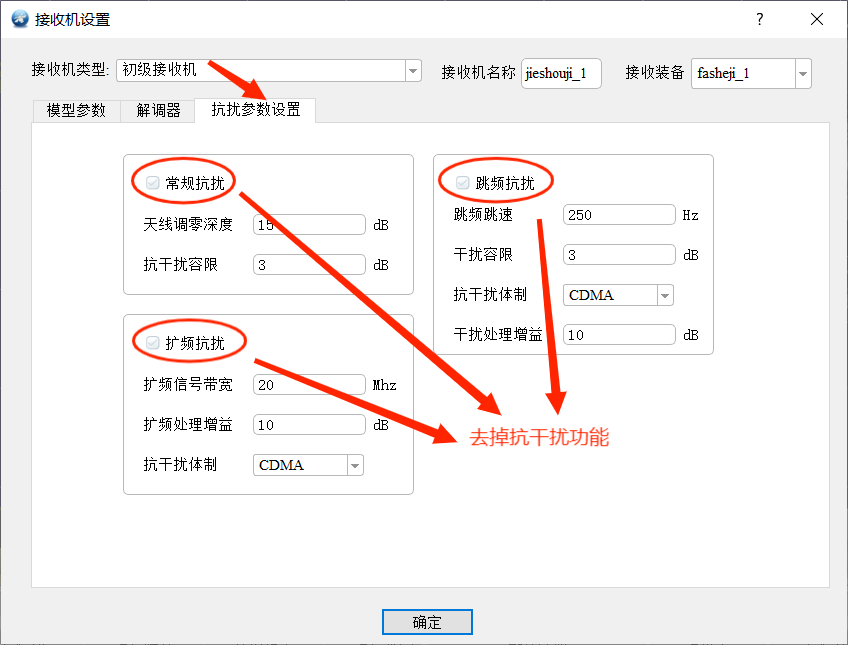Expand 抗干扰体制 dropdown in 跳频抗扰 group

tap(665, 295)
